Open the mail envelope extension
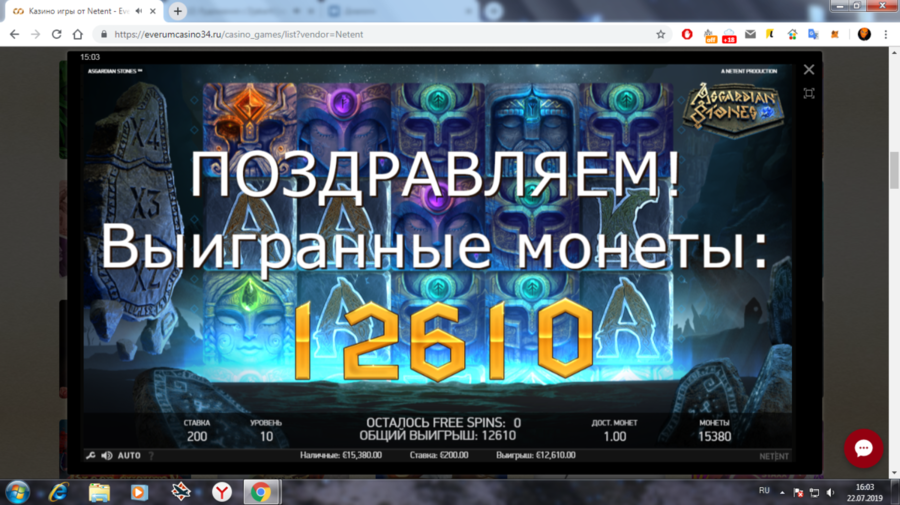Viewport: 900px width, 505px height. (750, 34)
